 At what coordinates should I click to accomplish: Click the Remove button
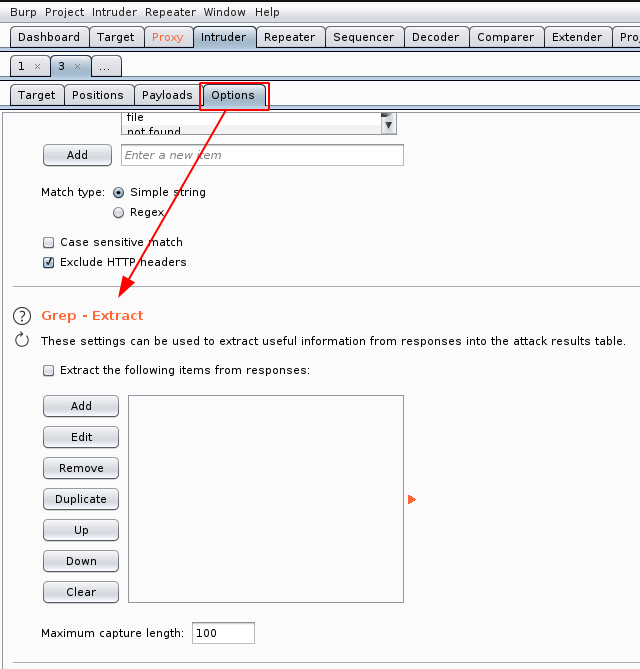coord(81,468)
